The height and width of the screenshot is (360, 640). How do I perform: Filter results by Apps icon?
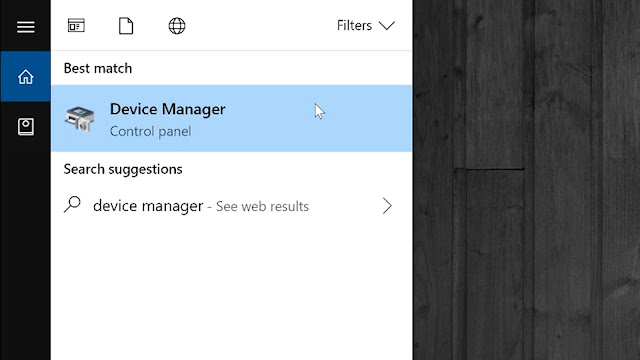click(76, 26)
